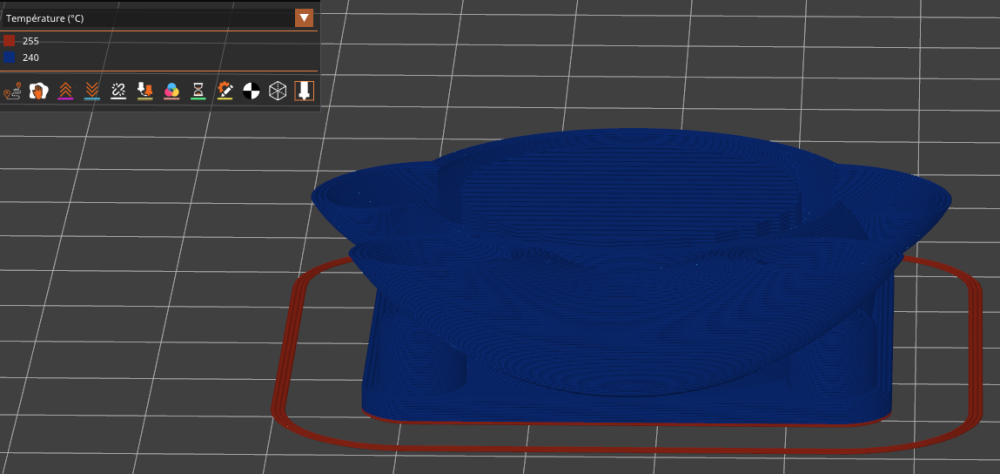Viewport: 1000px width, 474px height.
Task: Click the blue 240 temperature color swatch
Action: (9, 57)
